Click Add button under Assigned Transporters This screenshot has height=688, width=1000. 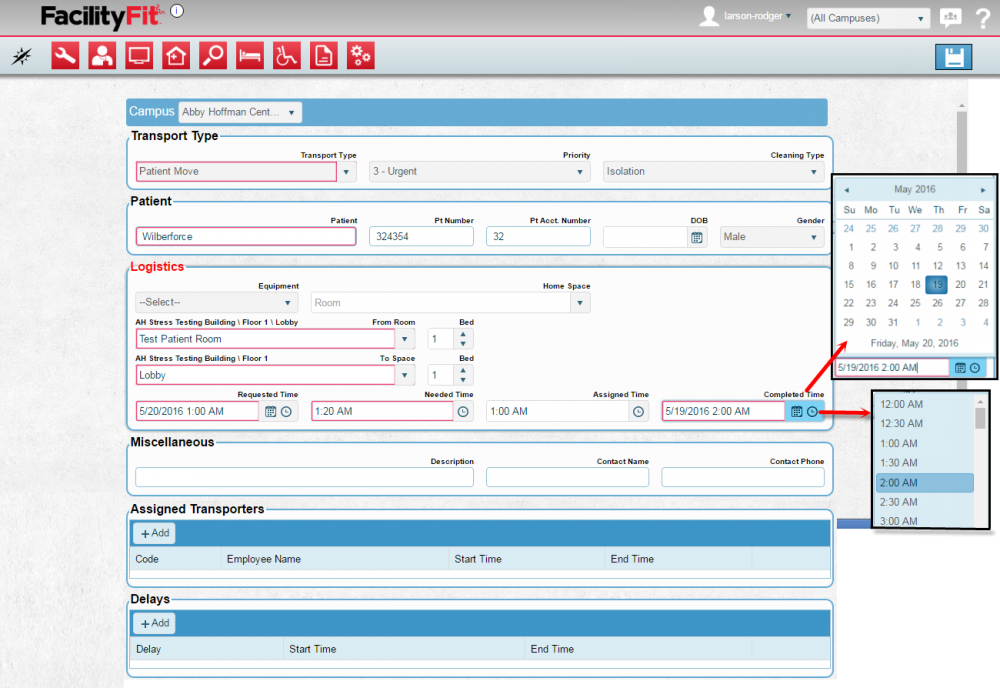click(x=154, y=533)
